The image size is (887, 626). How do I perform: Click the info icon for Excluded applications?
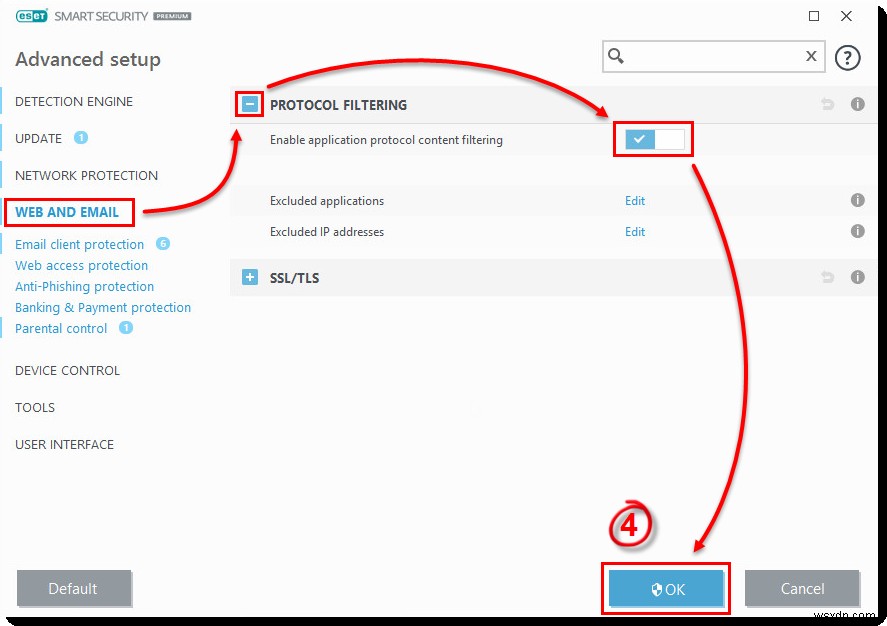click(857, 201)
